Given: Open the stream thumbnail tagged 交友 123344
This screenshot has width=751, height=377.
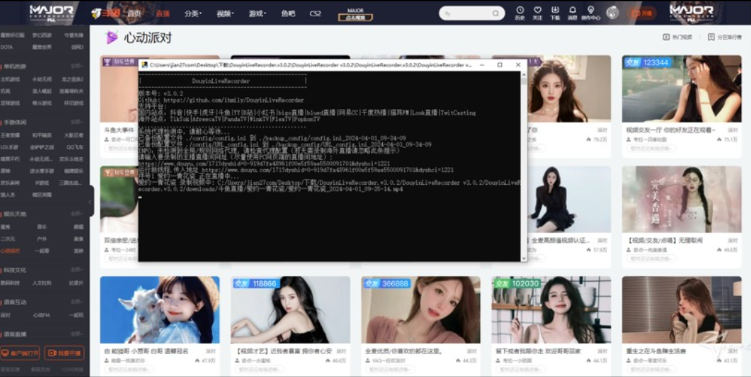Looking at the screenshot, I should click(682, 89).
